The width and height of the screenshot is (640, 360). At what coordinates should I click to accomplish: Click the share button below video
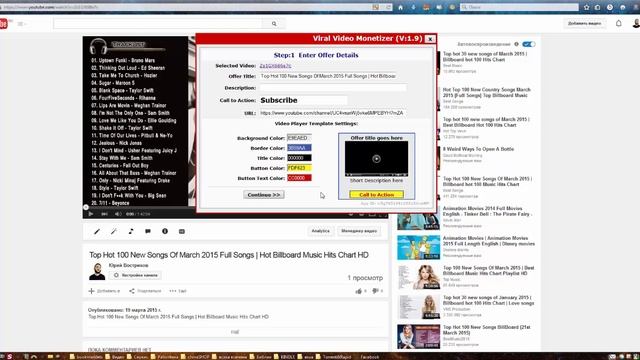[145, 291]
